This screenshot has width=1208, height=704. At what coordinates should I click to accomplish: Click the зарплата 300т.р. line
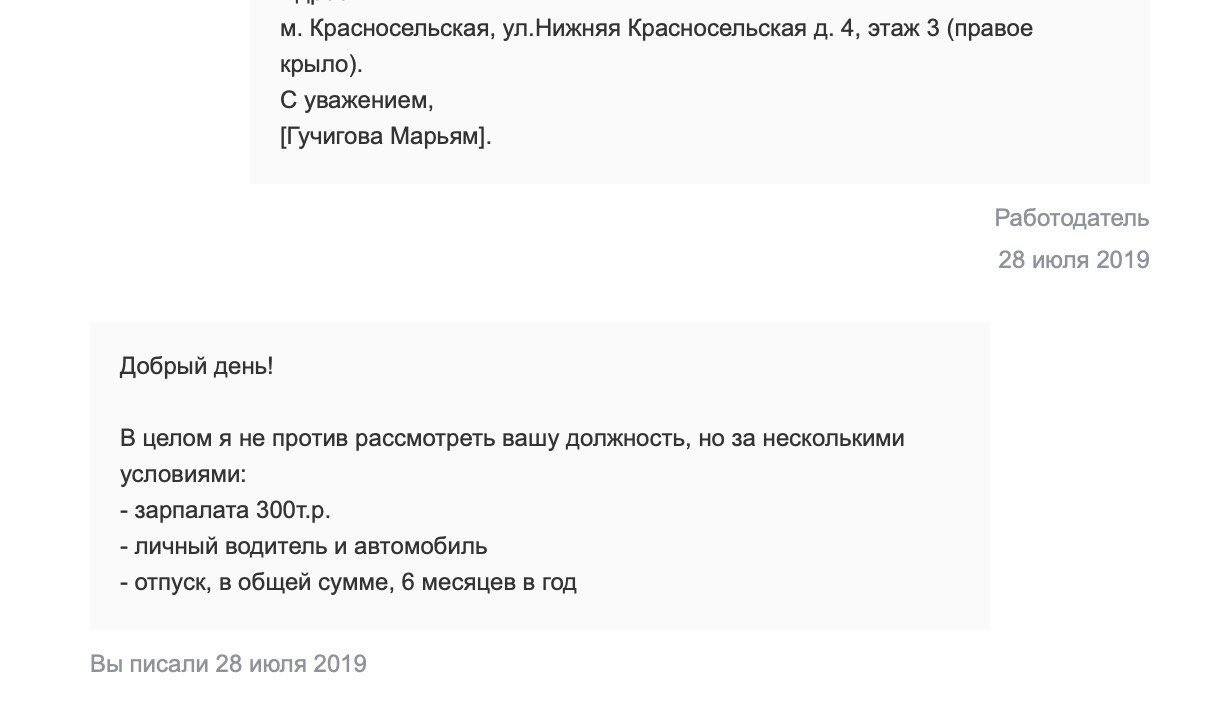tap(225, 510)
